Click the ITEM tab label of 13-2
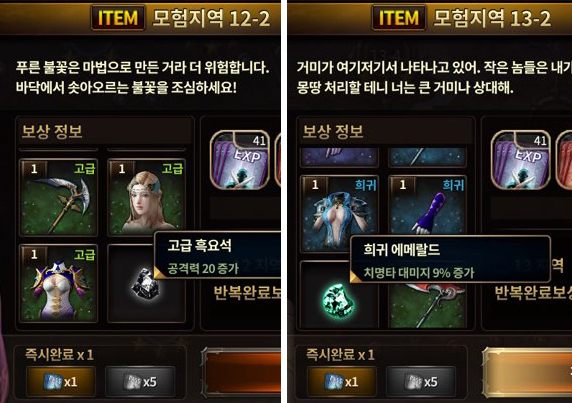572x403 pixels. point(399,18)
